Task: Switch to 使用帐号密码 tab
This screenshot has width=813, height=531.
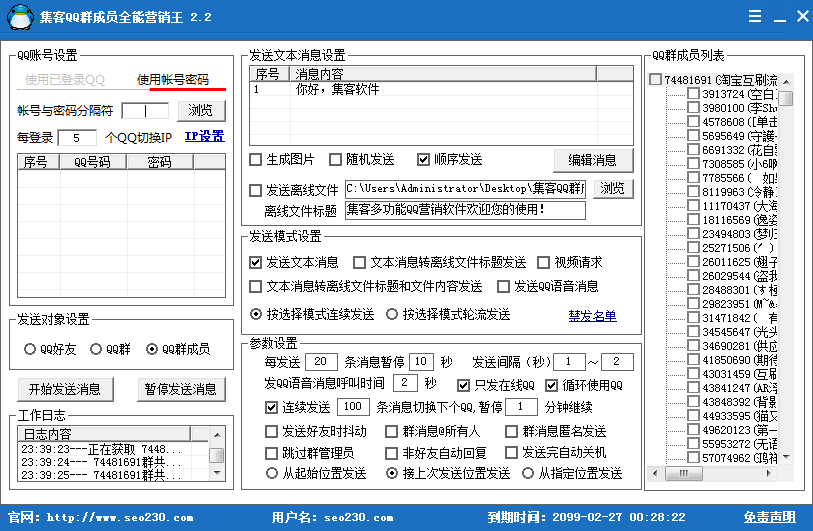Action: (x=172, y=80)
